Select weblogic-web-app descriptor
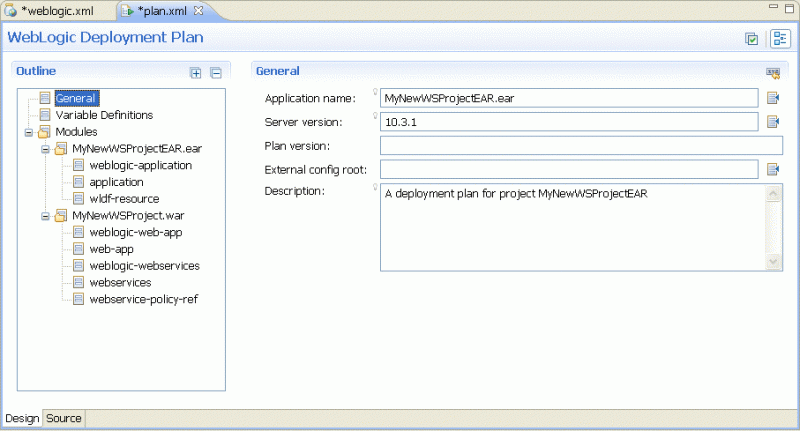Viewport: 800px width, 431px height. 136,232
